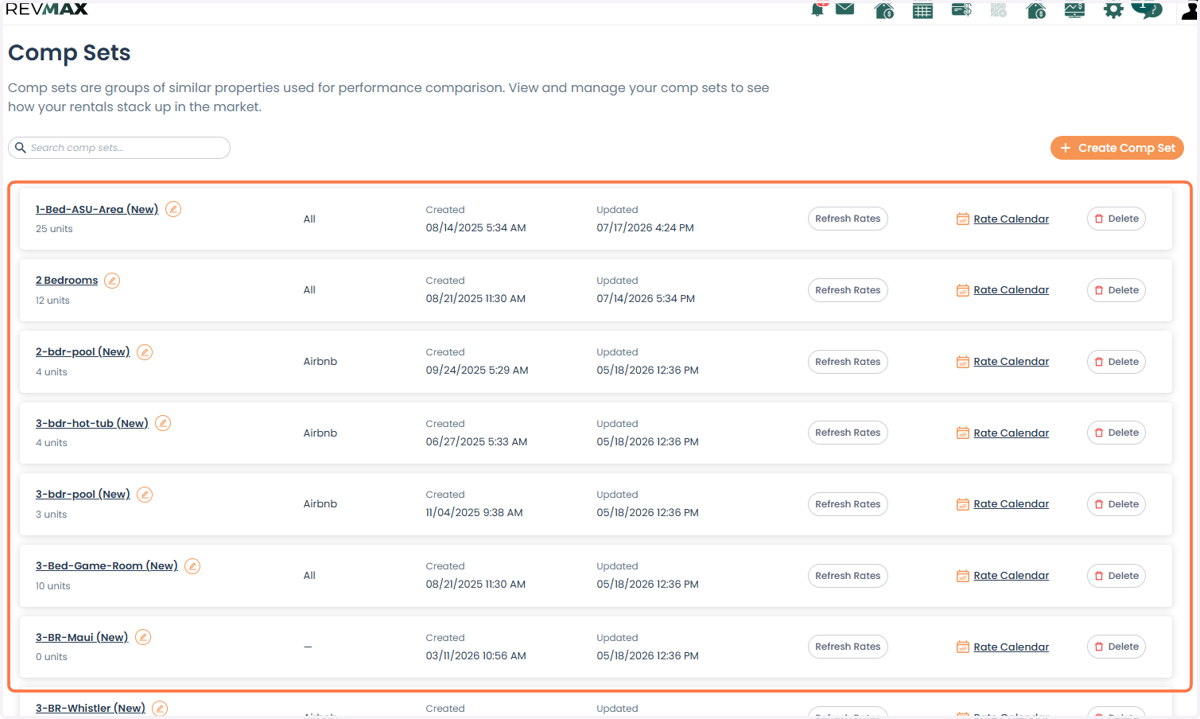Click the '12 units' text
This screenshot has height=719, width=1200.
[x=53, y=300]
